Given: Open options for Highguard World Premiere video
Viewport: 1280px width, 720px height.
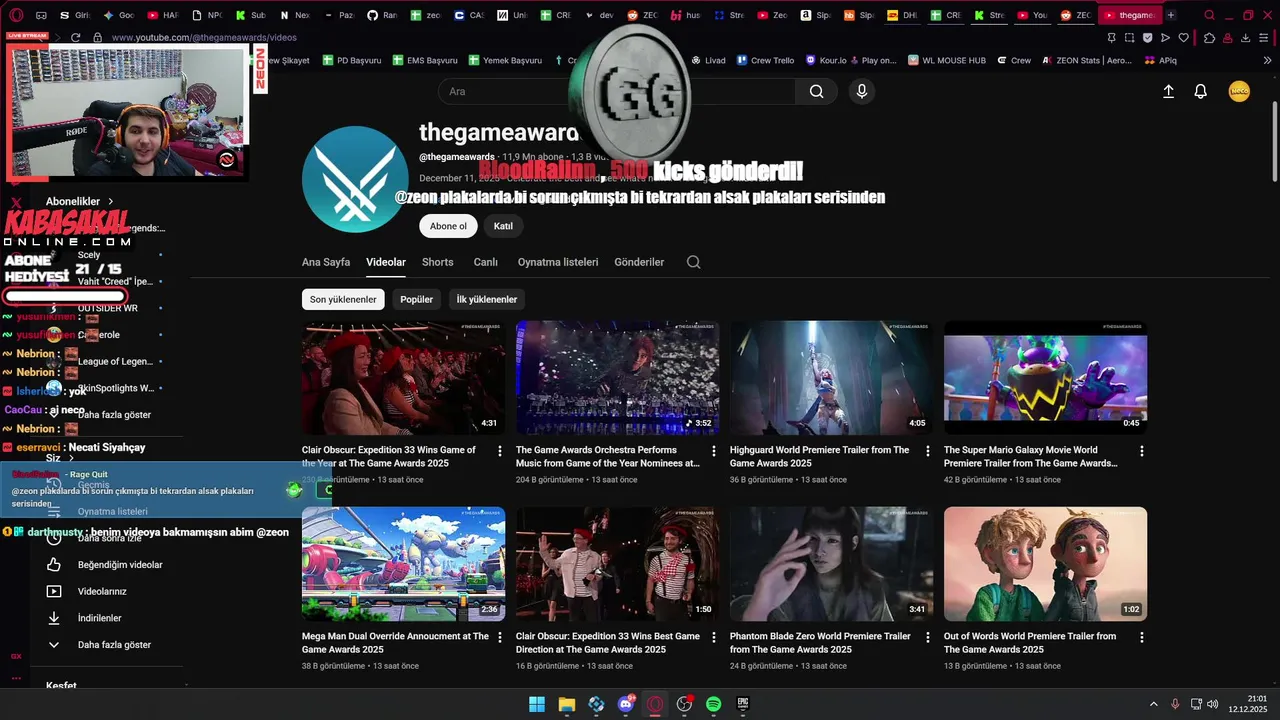Looking at the screenshot, I should (928, 451).
